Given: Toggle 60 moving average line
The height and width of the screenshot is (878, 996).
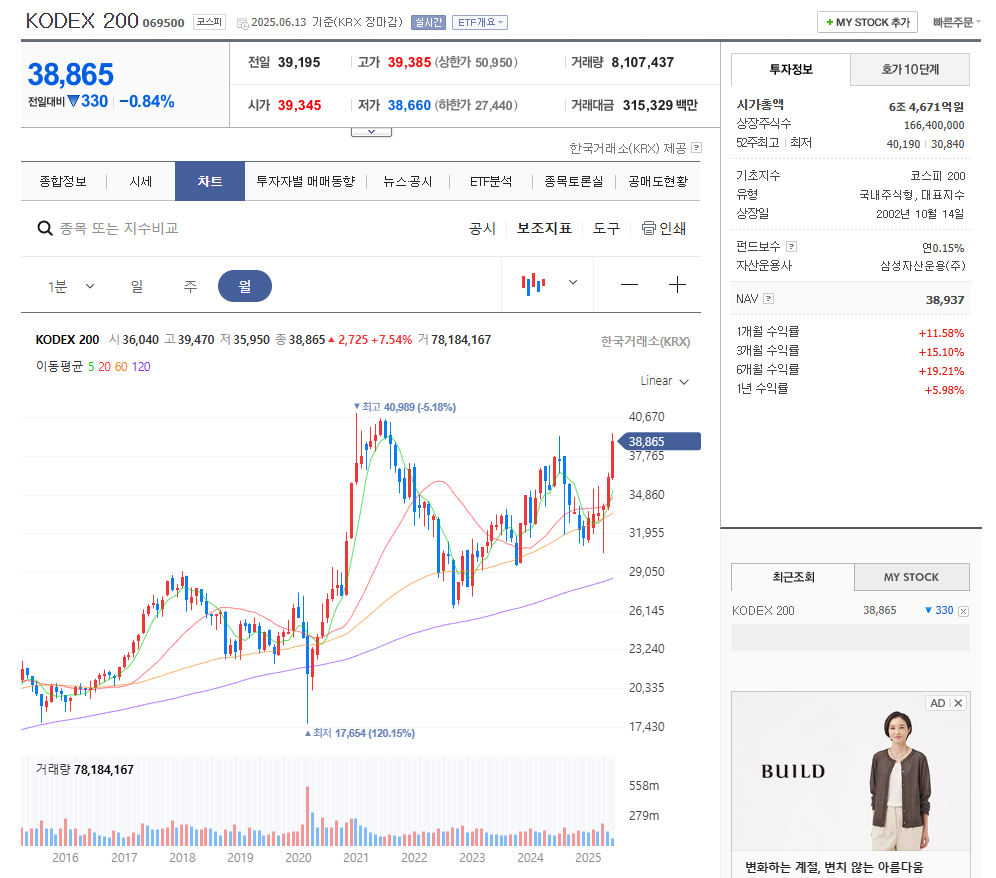Looking at the screenshot, I should [121, 367].
